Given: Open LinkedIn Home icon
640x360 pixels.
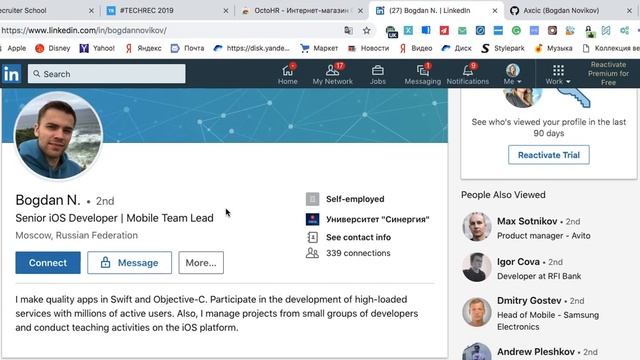Looking at the screenshot, I should point(288,71).
